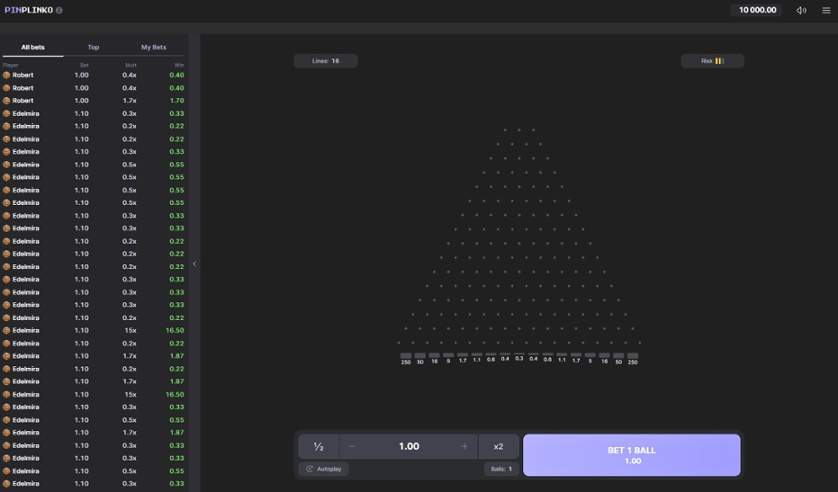Switch to the My Bets tab

[153, 47]
